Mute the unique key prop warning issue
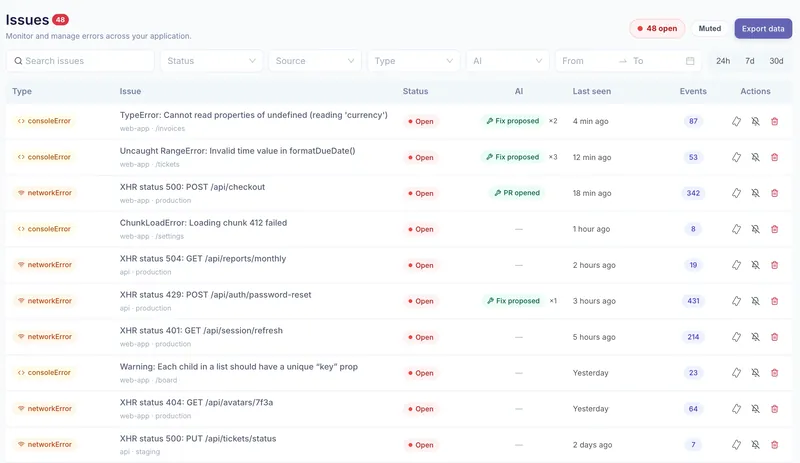 click(x=756, y=373)
